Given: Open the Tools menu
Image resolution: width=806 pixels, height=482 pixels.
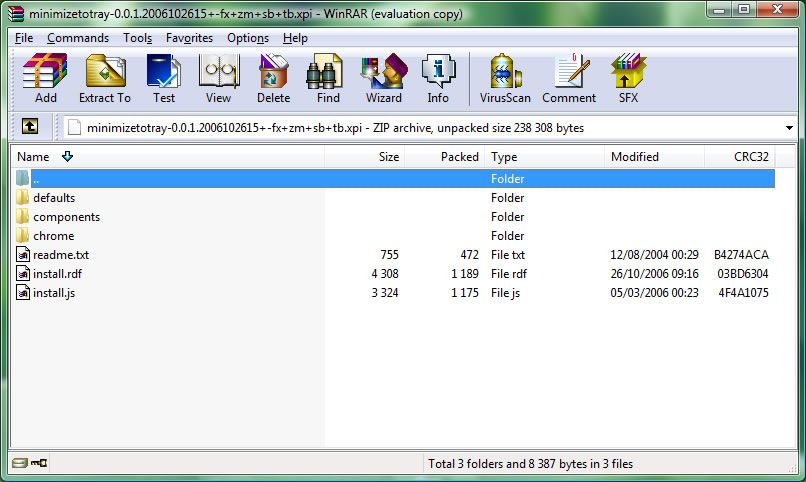Looking at the screenshot, I should click(137, 38).
